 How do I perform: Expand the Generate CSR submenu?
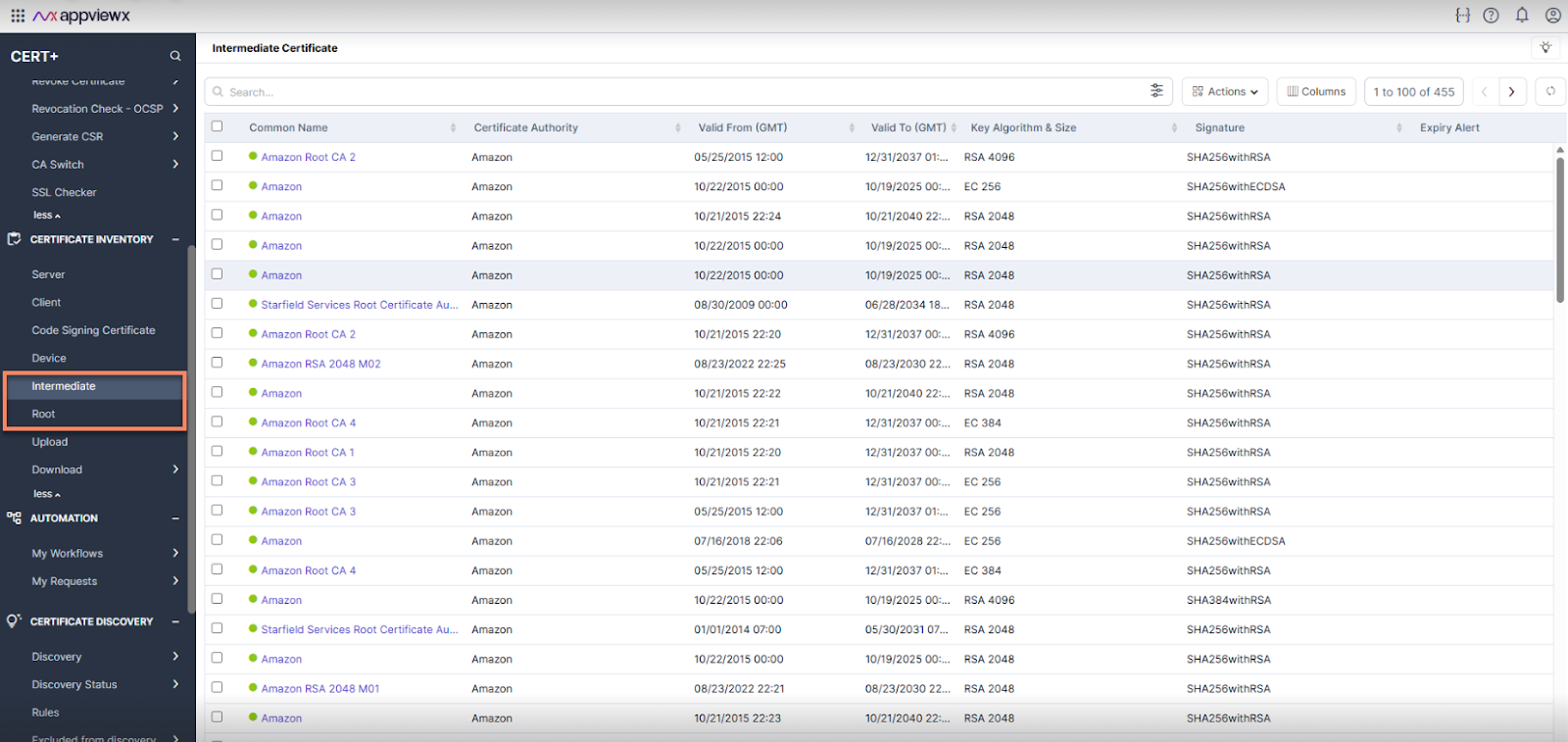pos(175,136)
